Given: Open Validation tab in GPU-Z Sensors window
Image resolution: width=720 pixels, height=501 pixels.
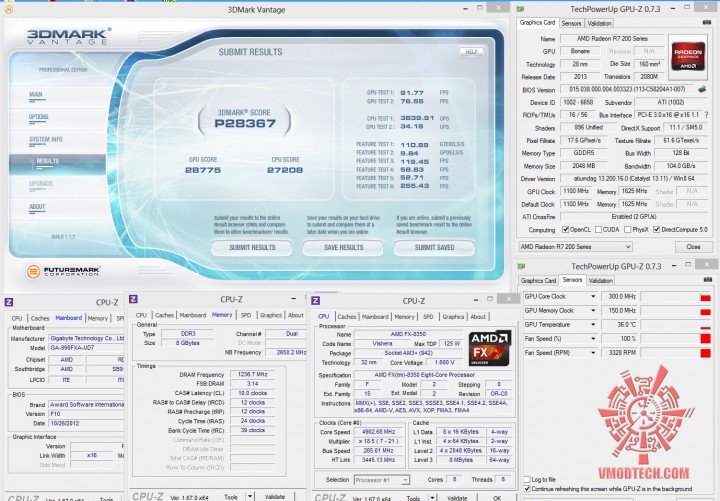Looking at the screenshot, I should click(600, 280).
